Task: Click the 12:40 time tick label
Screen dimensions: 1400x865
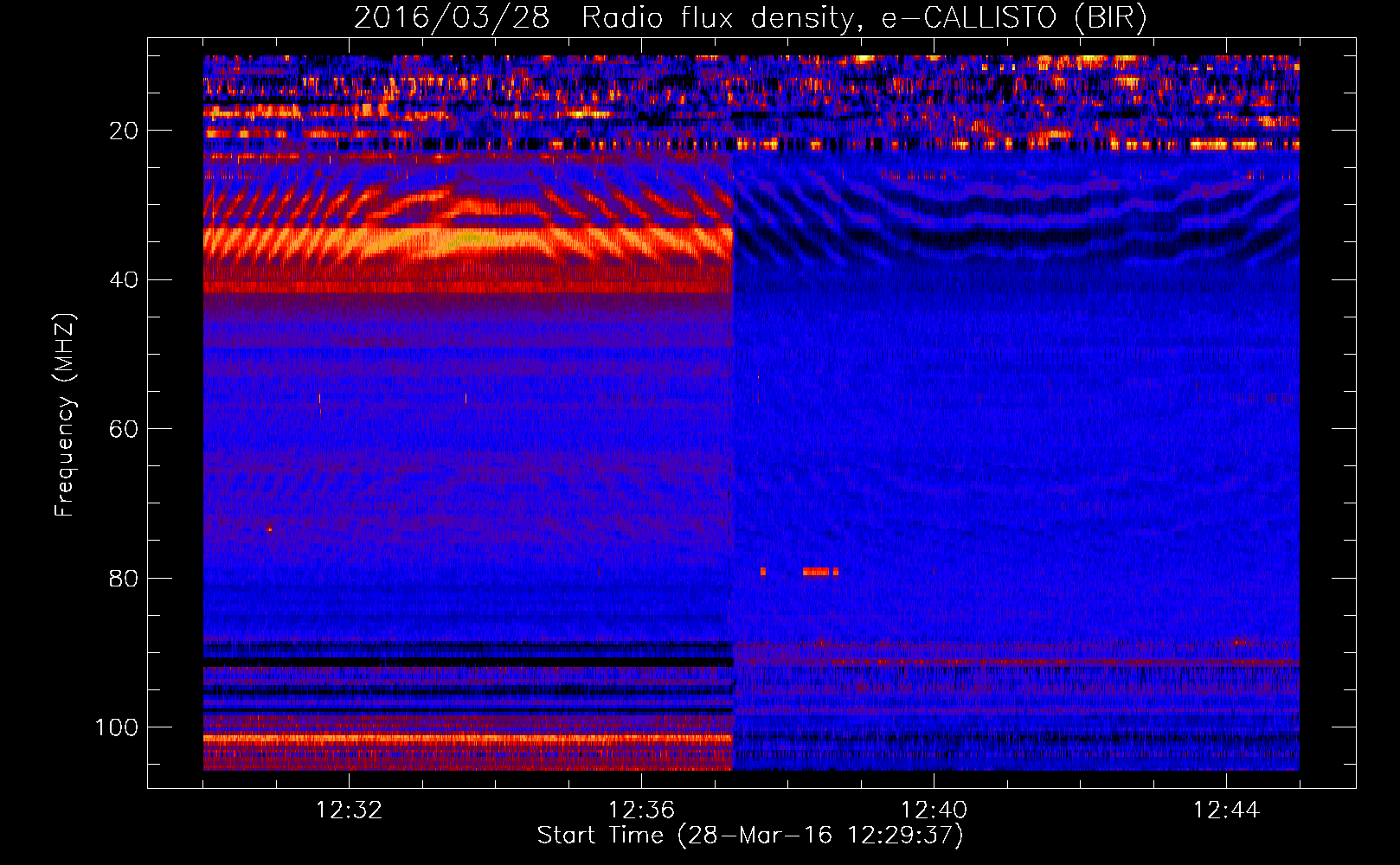Action: click(x=934, y=811)
